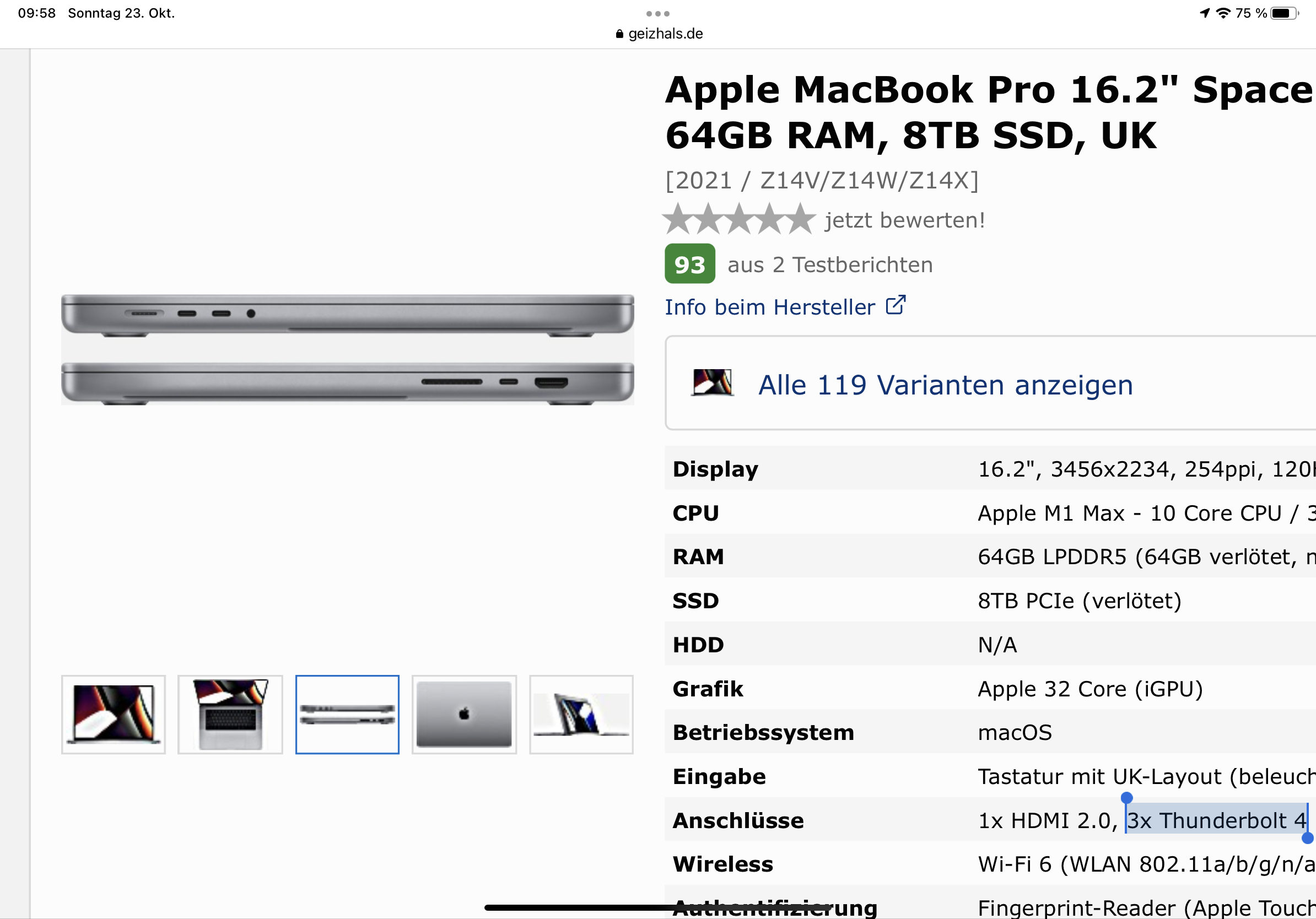Image resolution: width=1316 pixels, height=919 pixels.
Task: Open Info beim Hersteller link
Action: pyautogui.click(x=770, y=307)
